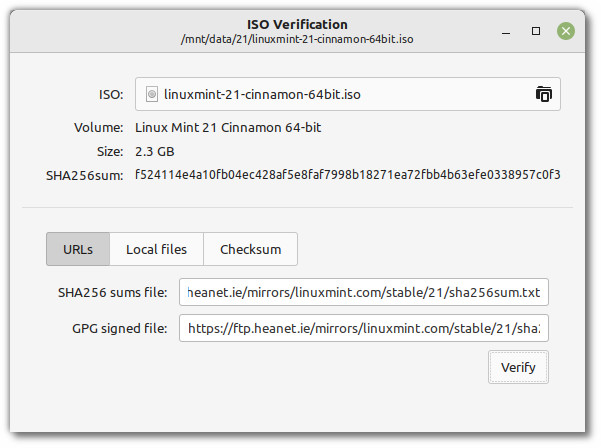Image resolution: width=601 pixels, height=448 pixels.
Task: Minimize the ISO Verification window
Action: pyautogui.click(x=508, y=31)
